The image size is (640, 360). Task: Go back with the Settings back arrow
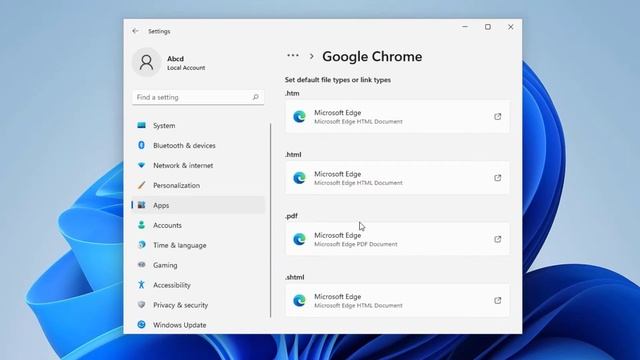(x=136, y=31)
